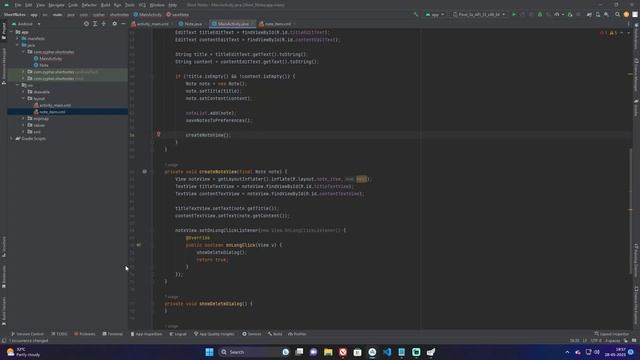Open the Device Manager toolbar icon
The image size is (640, 360).
(x=598, y=14)
